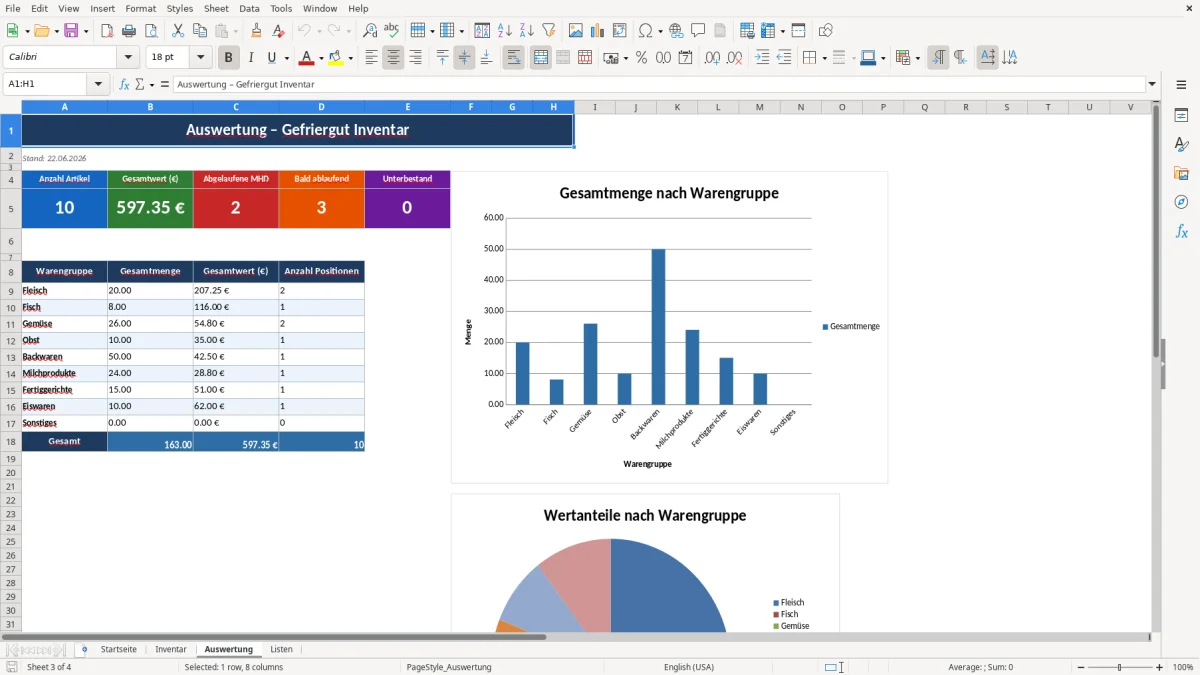This screenshot has width=1200, height=675.
Task: Open the Font Name dropdown
Action: (129, 58)
